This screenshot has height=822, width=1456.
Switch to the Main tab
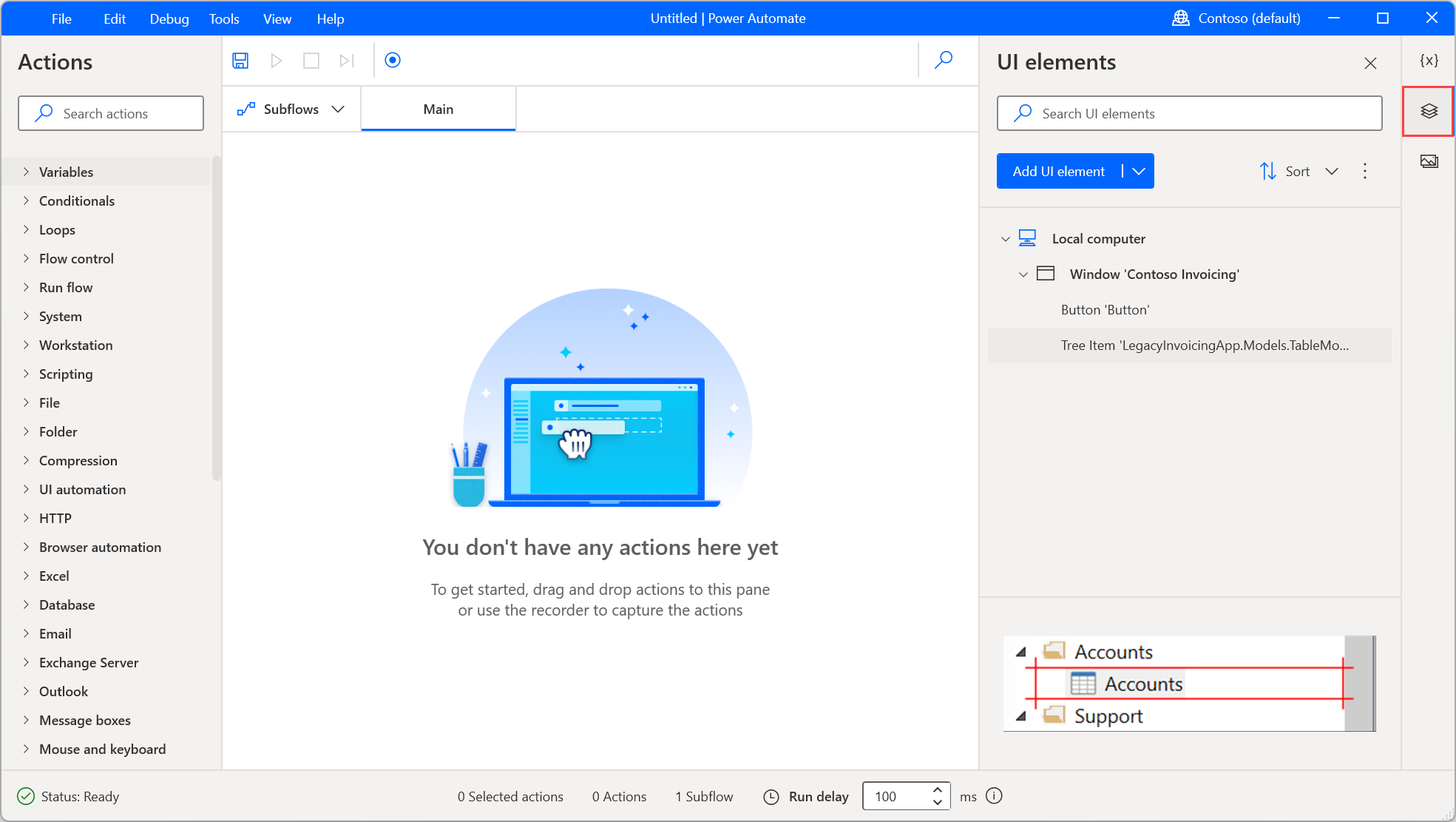tap(438, 109)
